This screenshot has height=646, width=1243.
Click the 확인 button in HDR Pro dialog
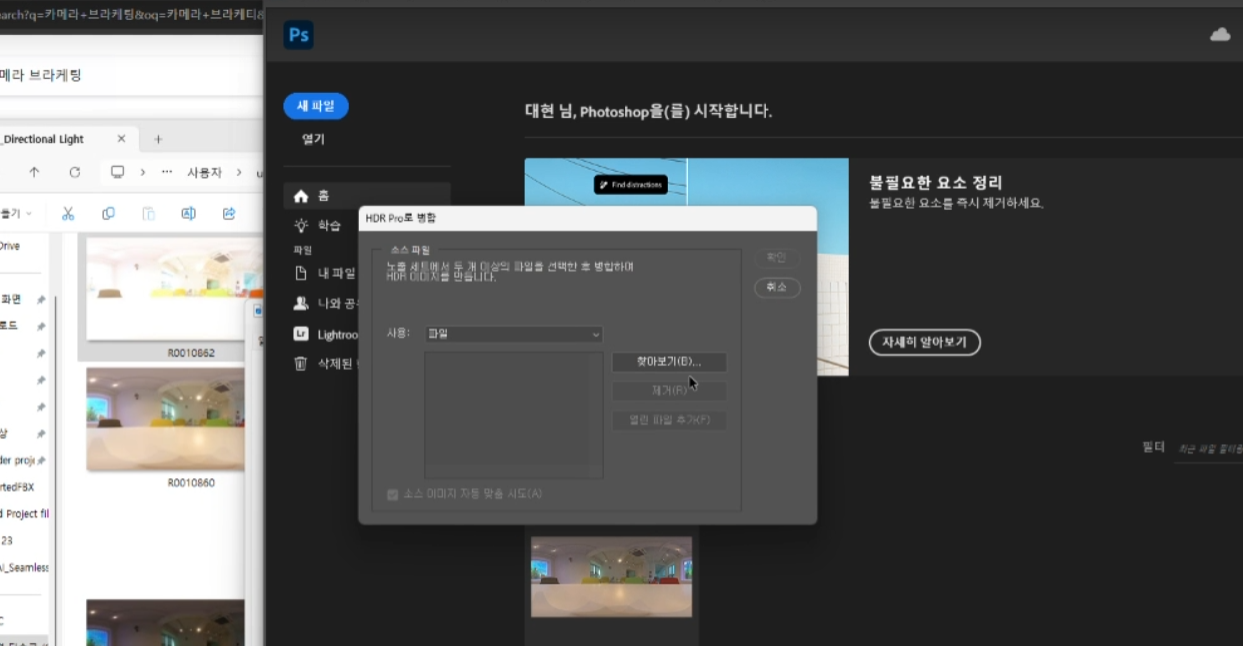(777, 257)
